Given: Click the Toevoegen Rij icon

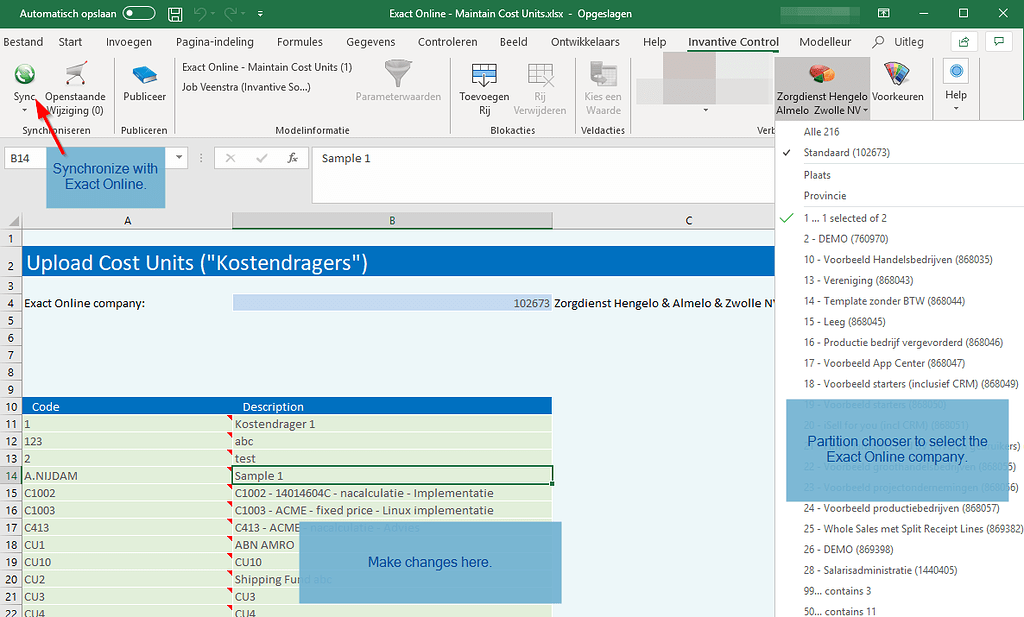Looking at the screenshot, I should coord(484,75).
